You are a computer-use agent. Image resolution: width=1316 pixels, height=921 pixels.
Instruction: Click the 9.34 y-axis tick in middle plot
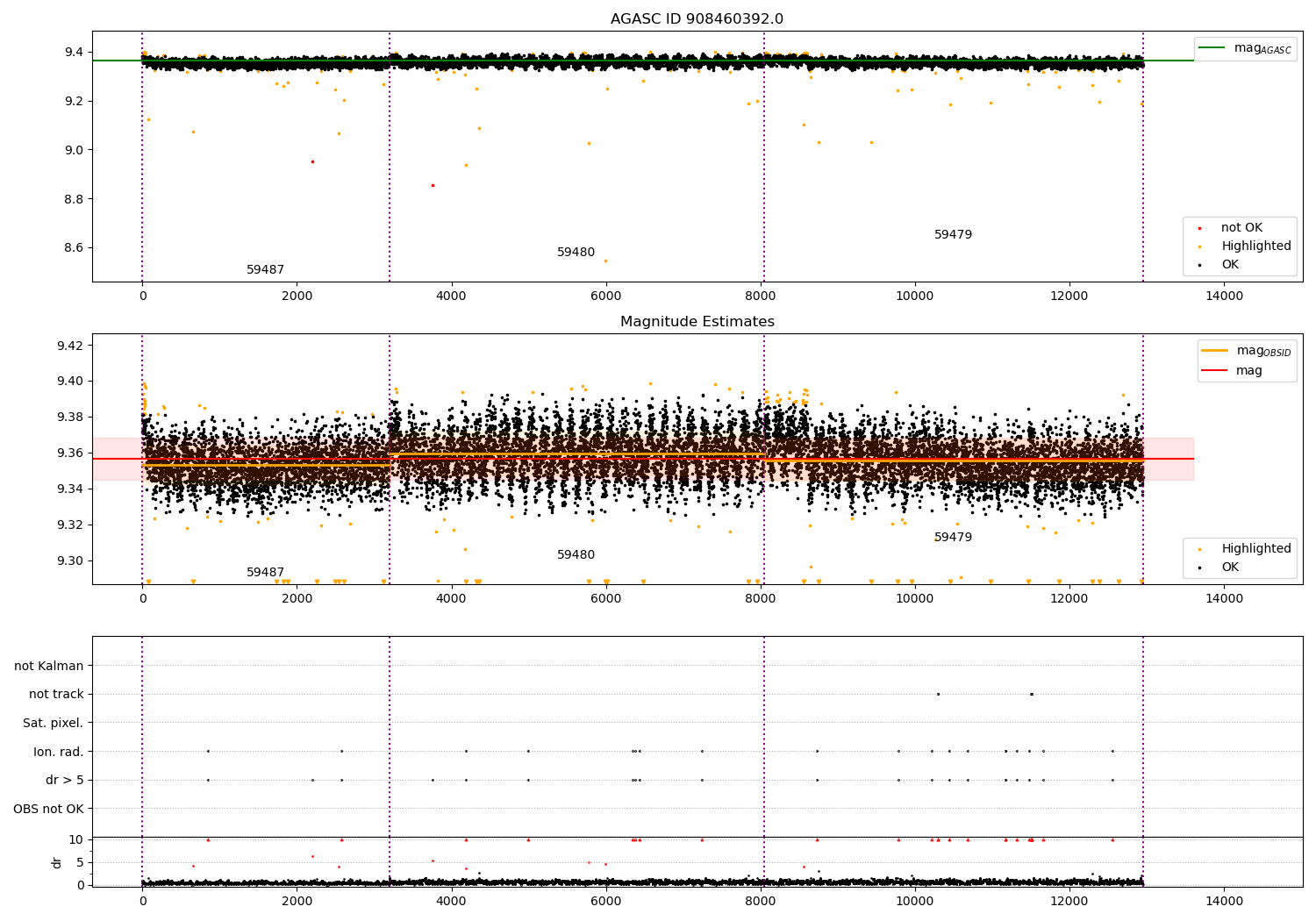[70, 489]
